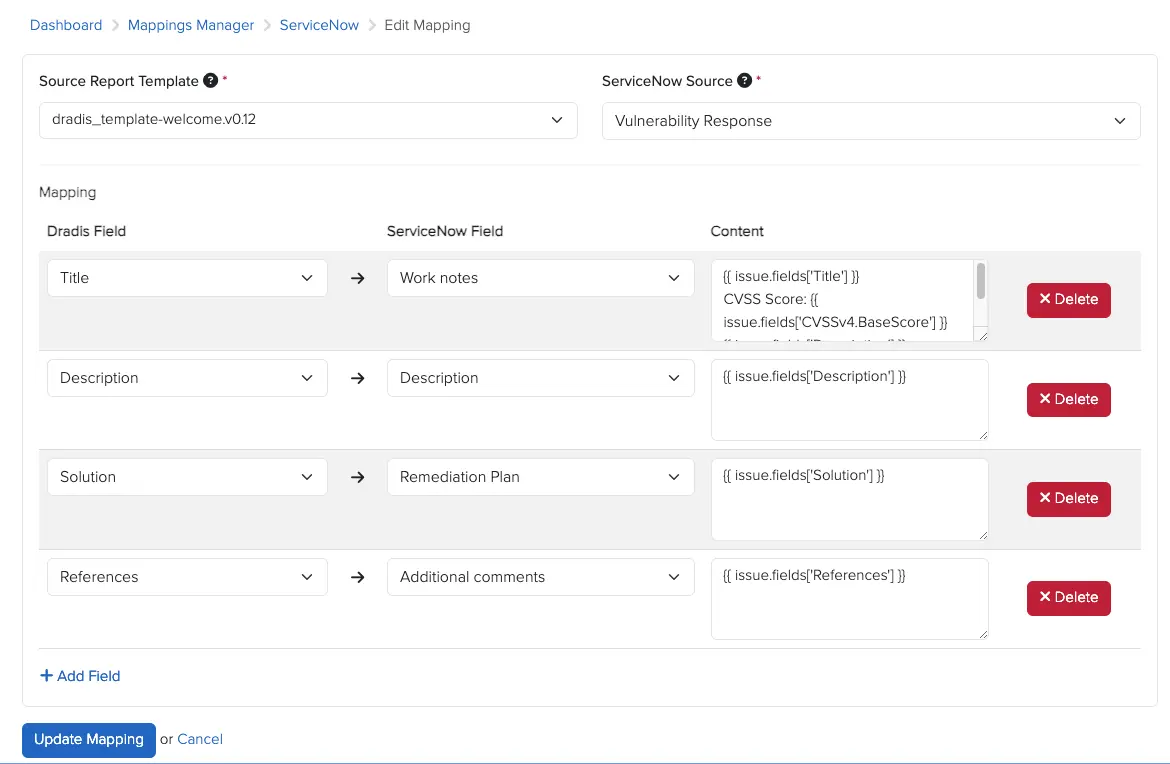
Task: Go to Dashboard breadcrumb
Action: [x=66, y=25]
